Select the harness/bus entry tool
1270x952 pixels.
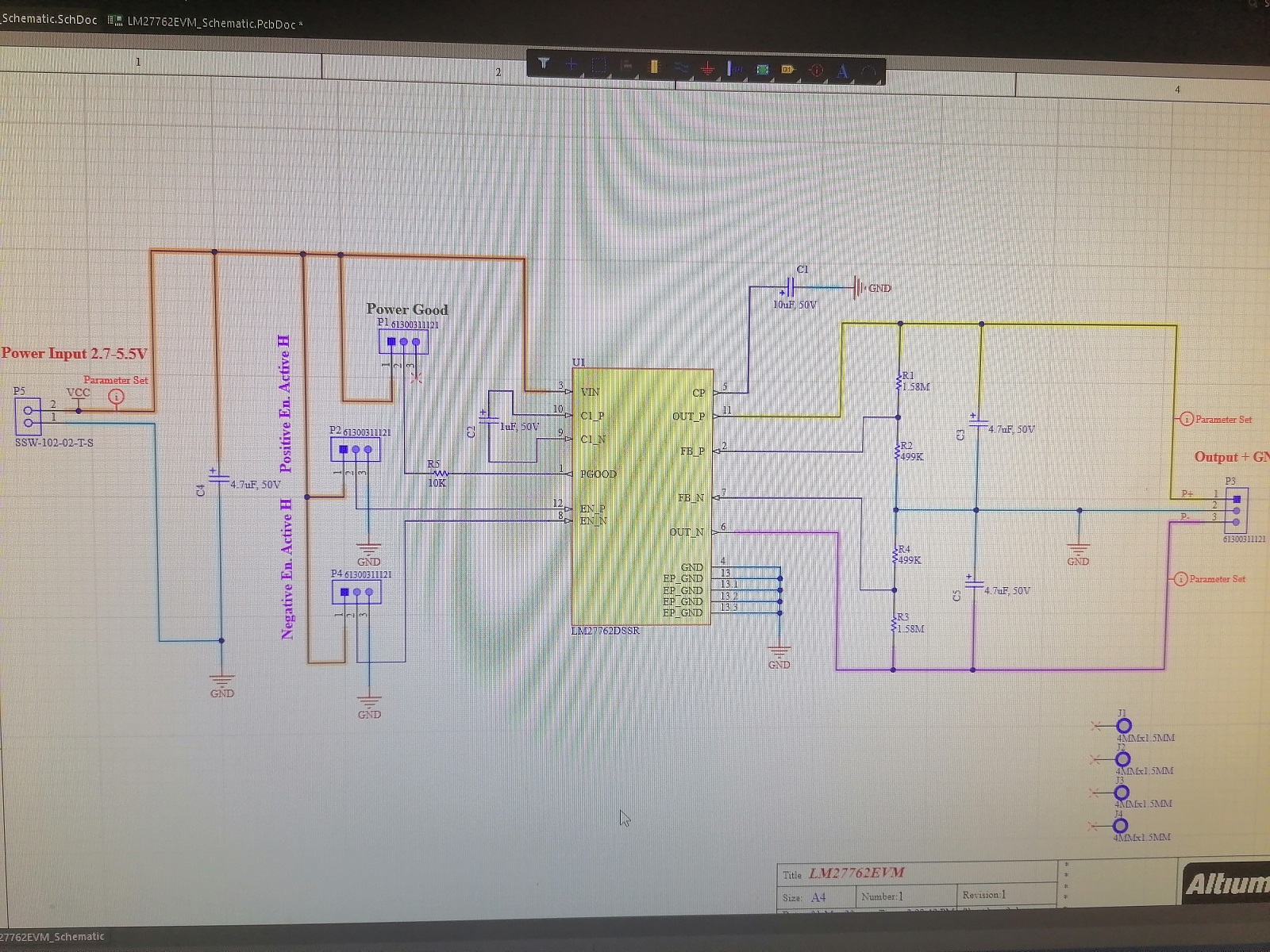click(735, 69)
